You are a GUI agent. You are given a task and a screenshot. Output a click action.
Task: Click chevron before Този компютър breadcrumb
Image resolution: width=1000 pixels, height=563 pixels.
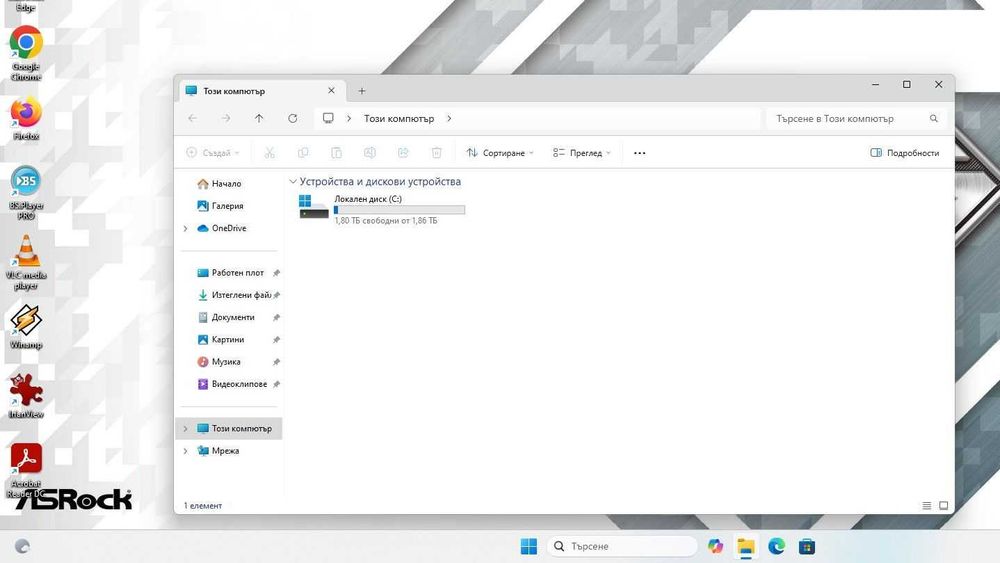(x=349, y=119)
